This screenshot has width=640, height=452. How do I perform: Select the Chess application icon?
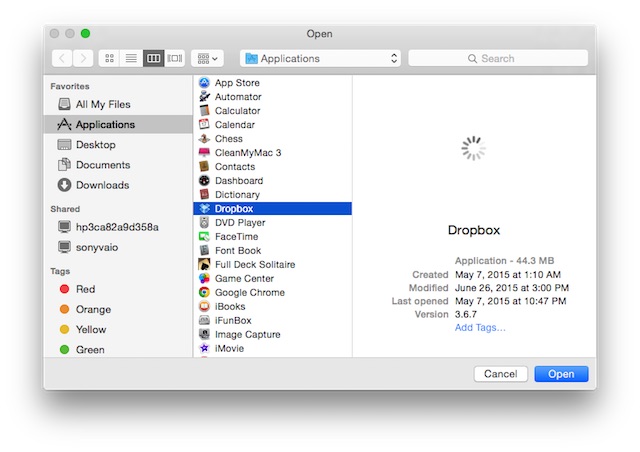coord(204,139)
